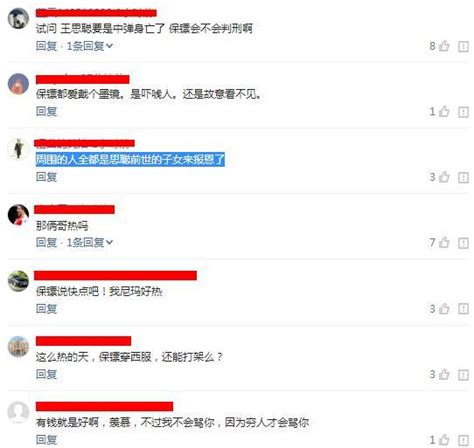Reply to the first comment
The height and width of the screenshot is (448, 474).
(47, 46)
